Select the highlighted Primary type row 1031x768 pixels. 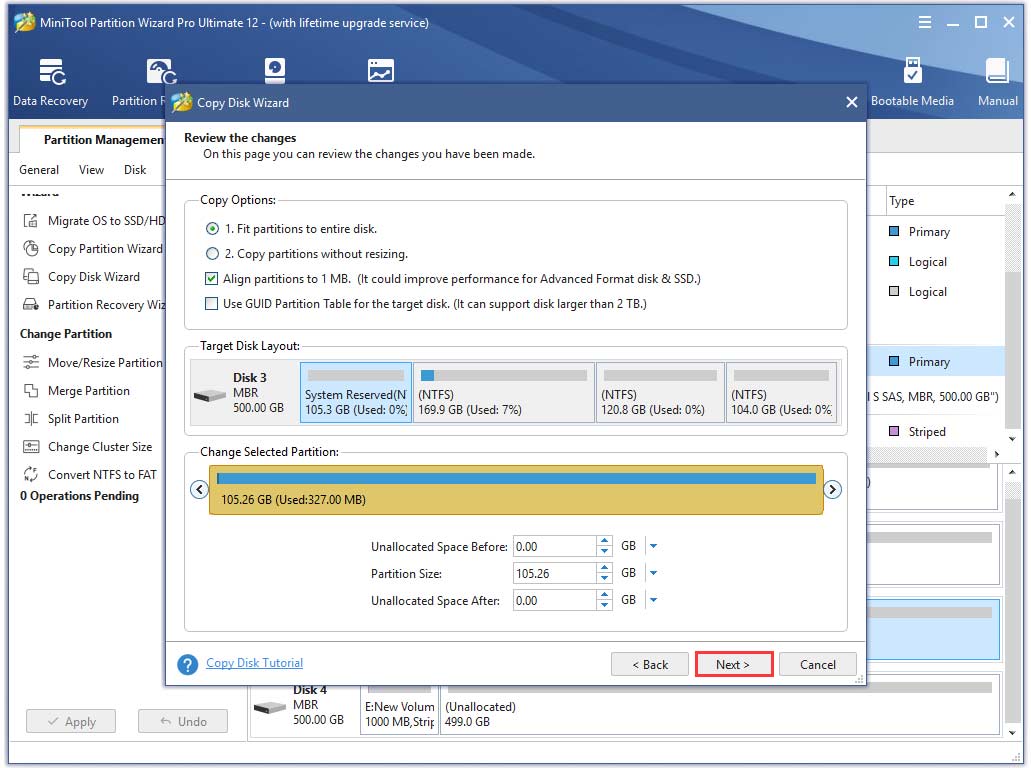pos(936,361)
